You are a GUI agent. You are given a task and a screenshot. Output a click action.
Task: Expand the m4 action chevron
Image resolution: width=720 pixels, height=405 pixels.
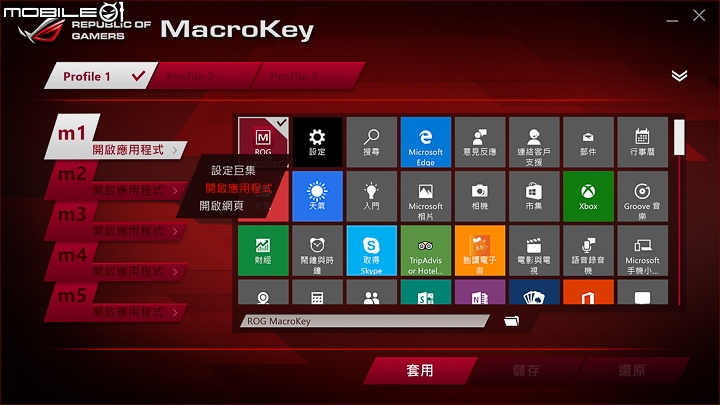coord(175,272)
